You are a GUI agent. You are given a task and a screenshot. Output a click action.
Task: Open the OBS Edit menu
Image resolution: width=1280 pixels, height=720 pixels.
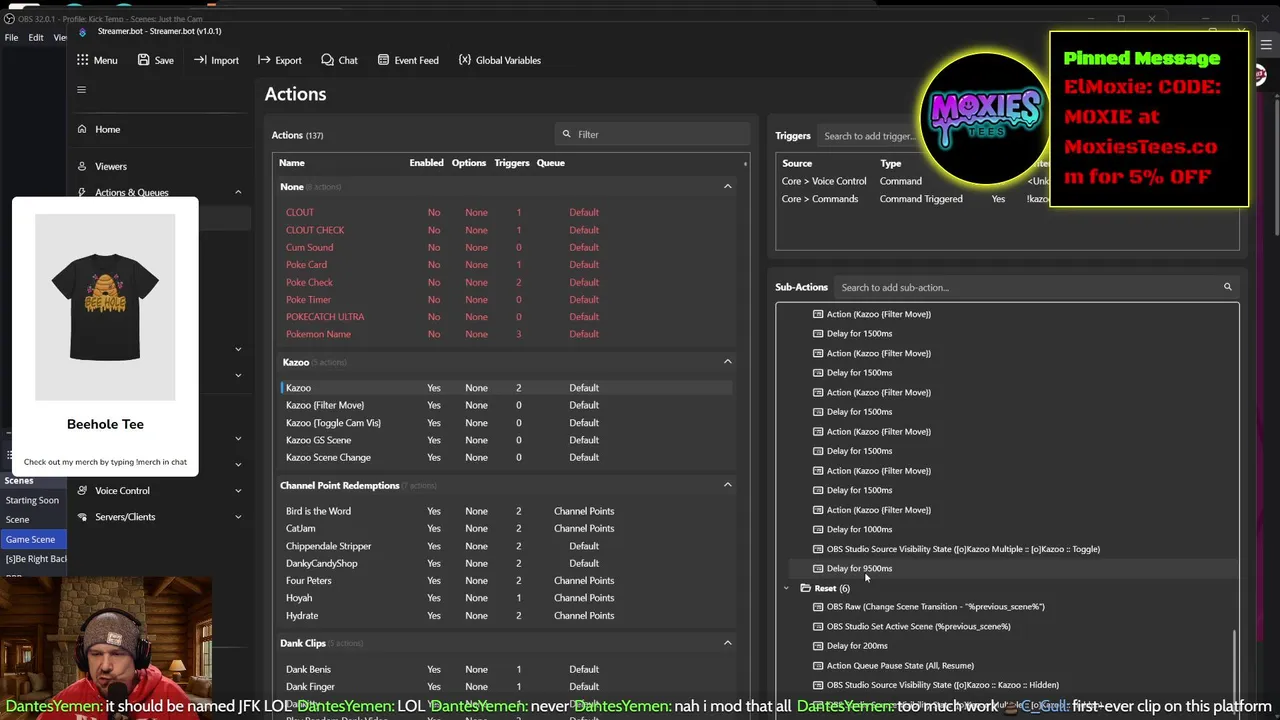point(36,37)
